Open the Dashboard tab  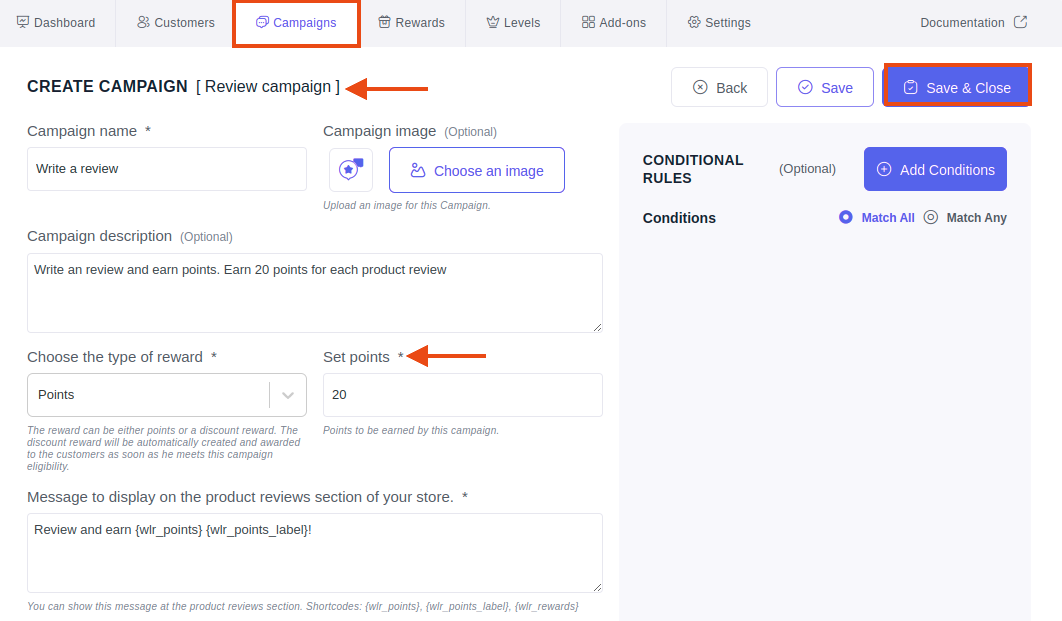pyautogui.click(x=56, y=22)
